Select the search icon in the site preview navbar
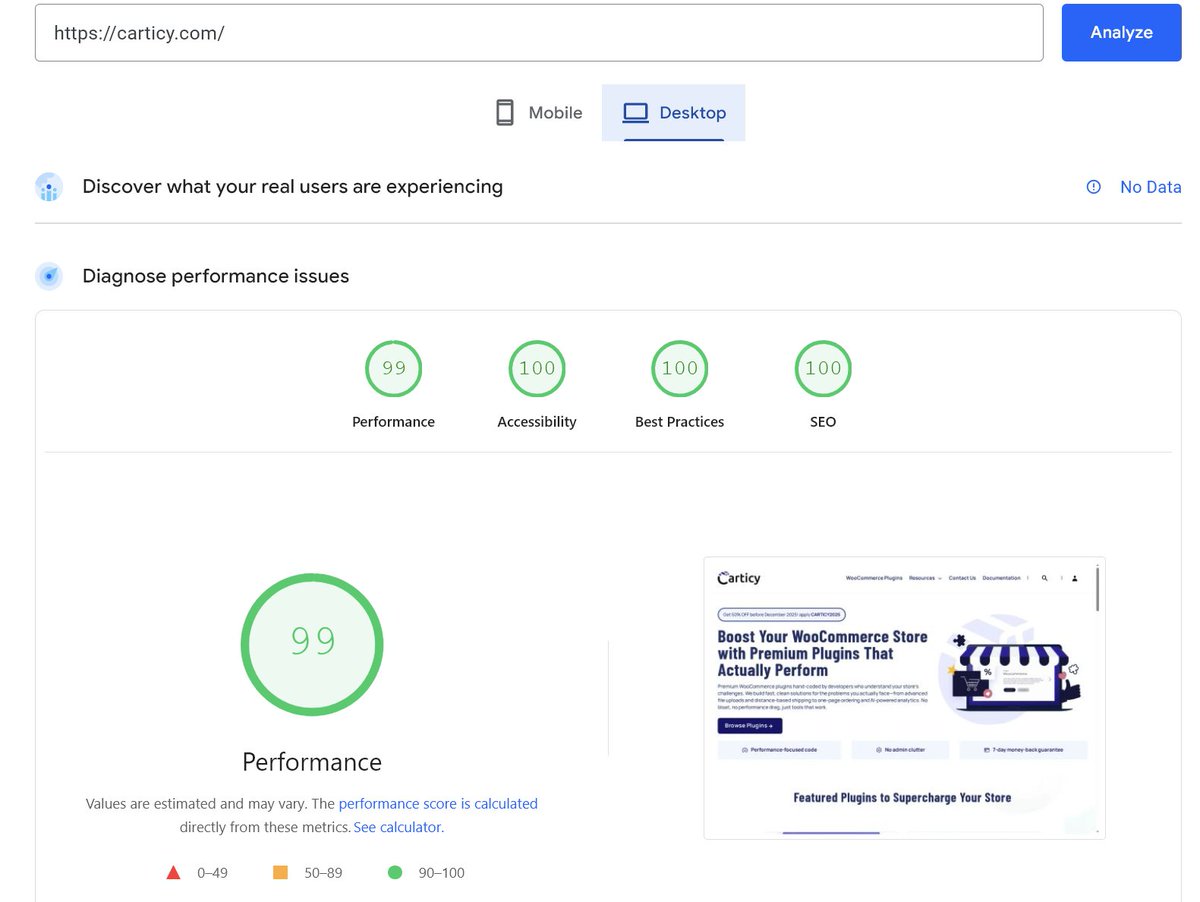Screen dimensions: 1200x902 point(1045,578)
